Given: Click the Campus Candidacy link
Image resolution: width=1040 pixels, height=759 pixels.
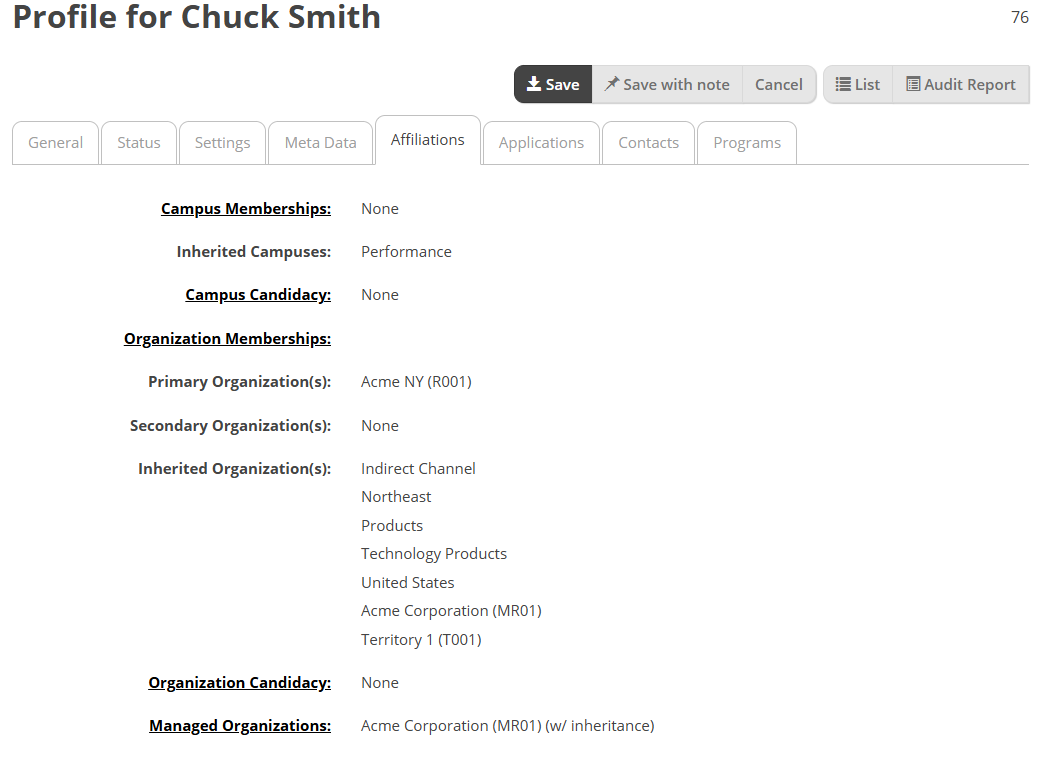Looking at the screenshot, I should [x=258, y=295].
